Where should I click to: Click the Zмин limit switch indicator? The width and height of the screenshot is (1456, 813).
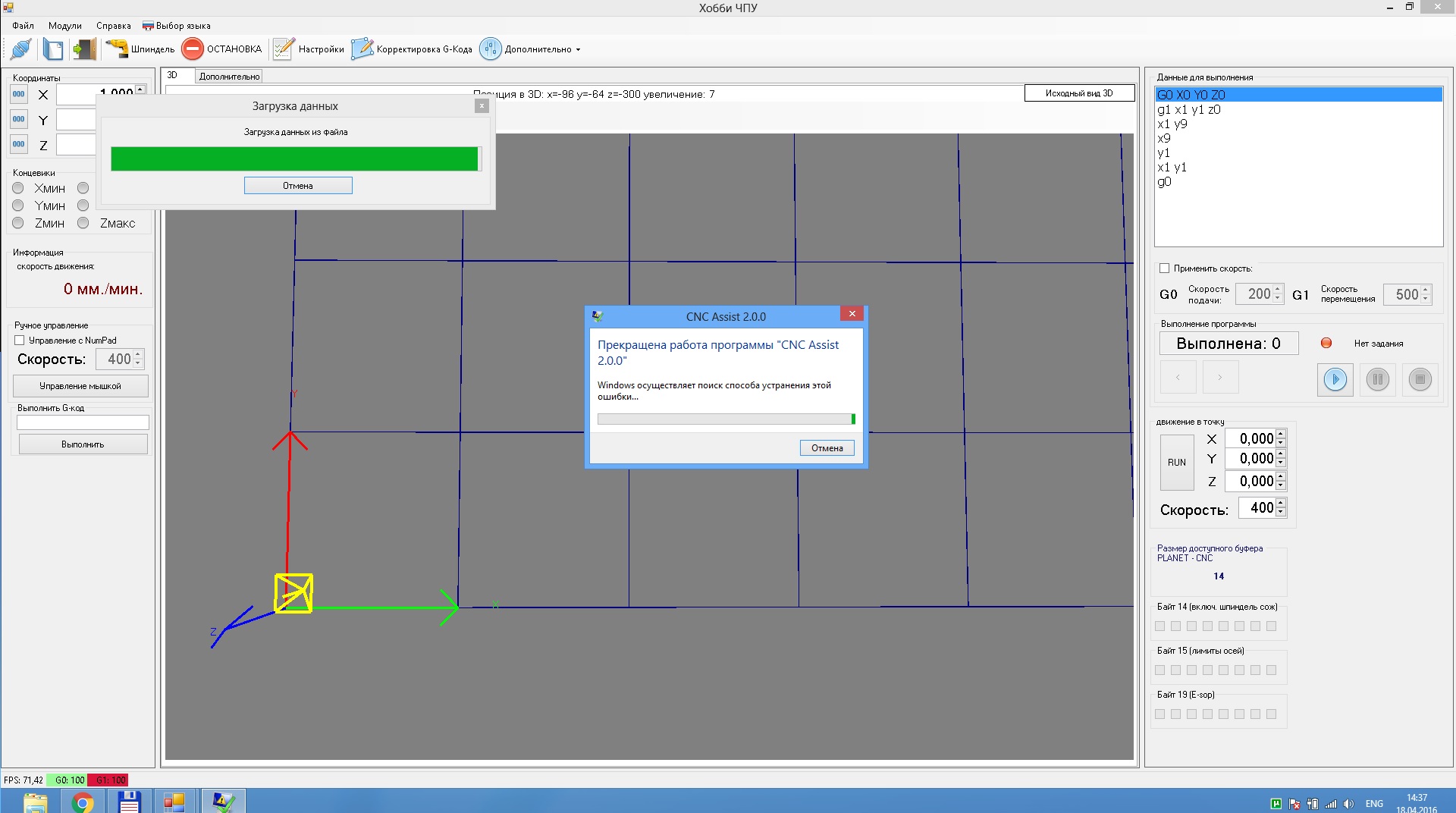click(18, 223)
